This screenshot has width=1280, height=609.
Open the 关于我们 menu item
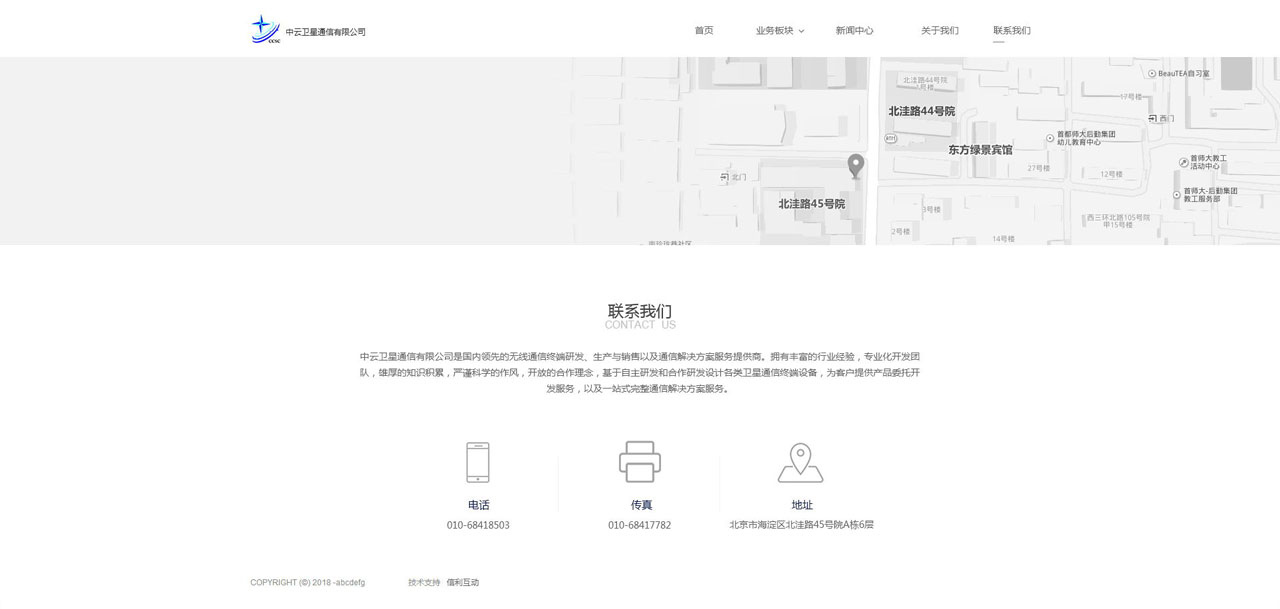[939, 31]
